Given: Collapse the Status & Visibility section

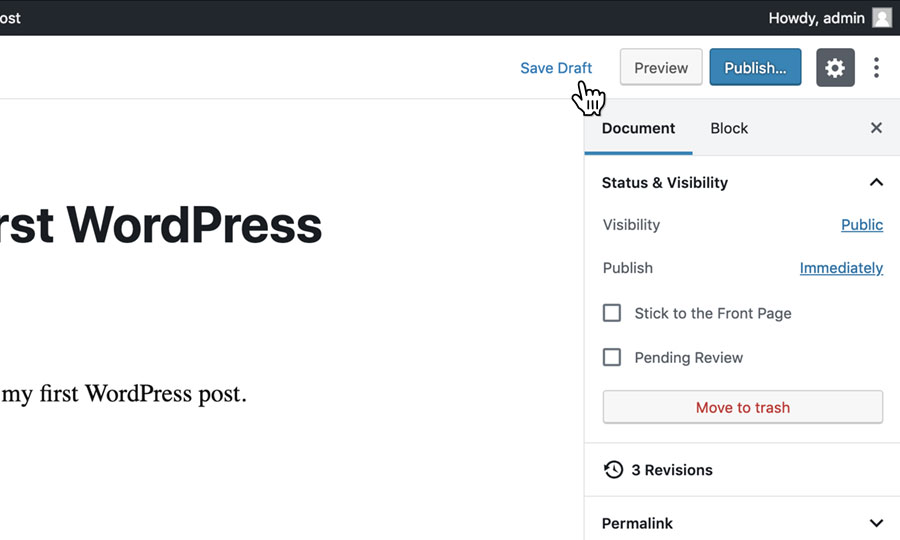Looking at the screenshot, I should [x=876, y=182].
